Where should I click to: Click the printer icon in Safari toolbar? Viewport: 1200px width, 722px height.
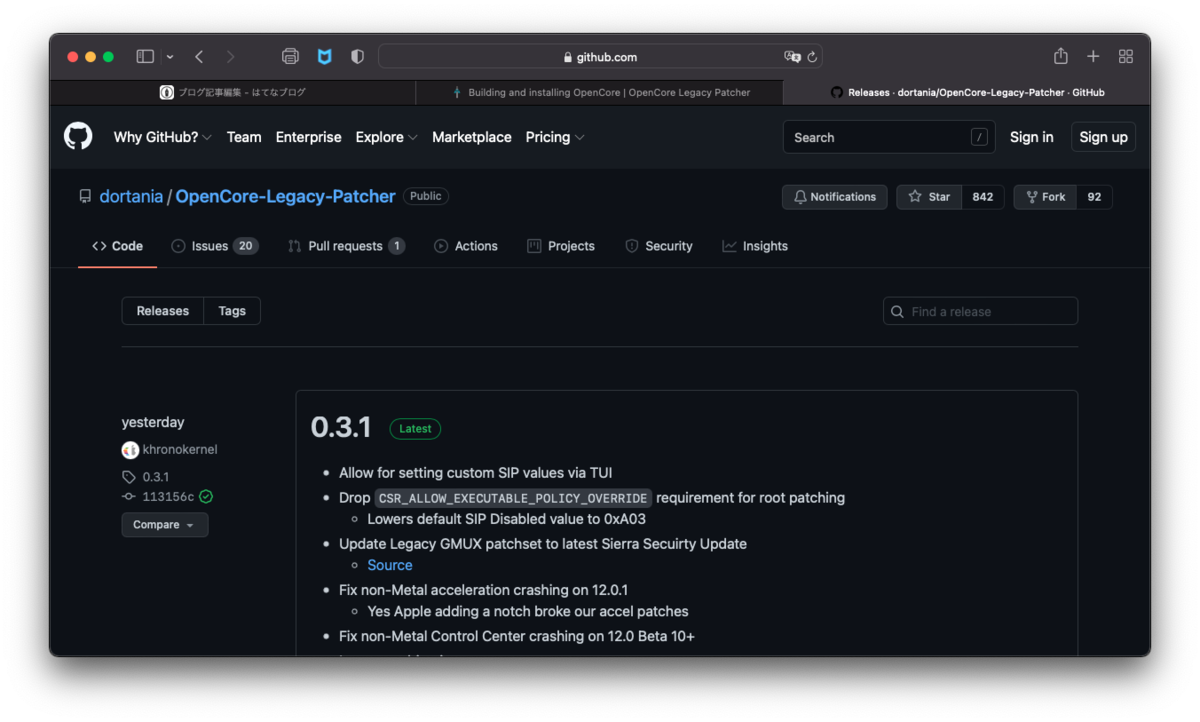[x=291, y=57]
